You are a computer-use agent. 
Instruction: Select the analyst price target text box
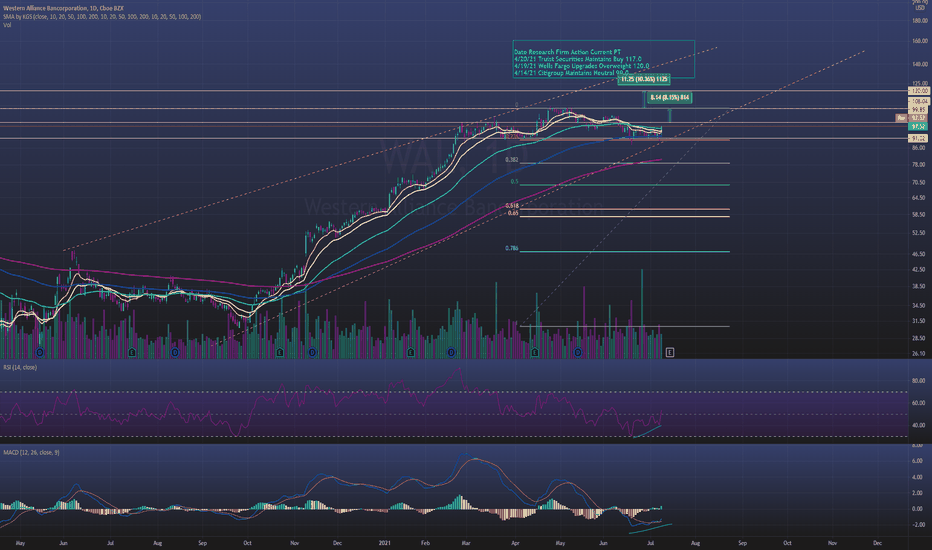tap(603, 59)
